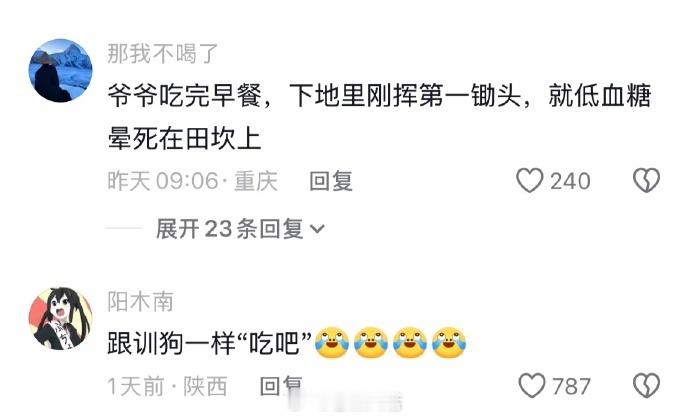Click the timestamp 昨天 09:06 · 重庆
This screenshot has height=419, width=690.
193,181
